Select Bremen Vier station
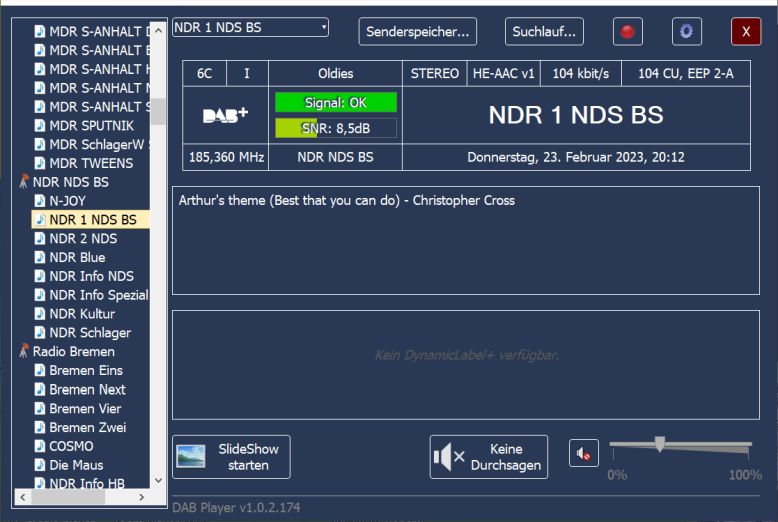The width and height of the screenshot is (778, 522). click(85, 408)
